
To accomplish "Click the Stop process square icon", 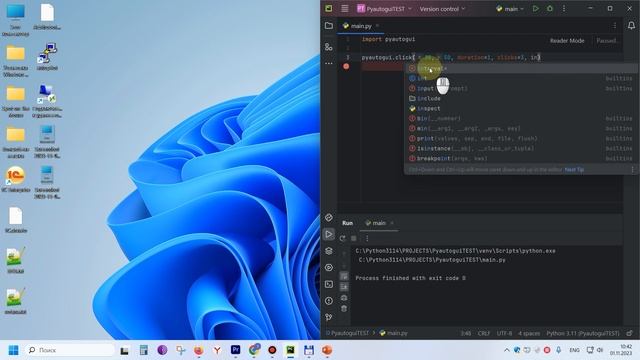I will click(x=354, y=238).
